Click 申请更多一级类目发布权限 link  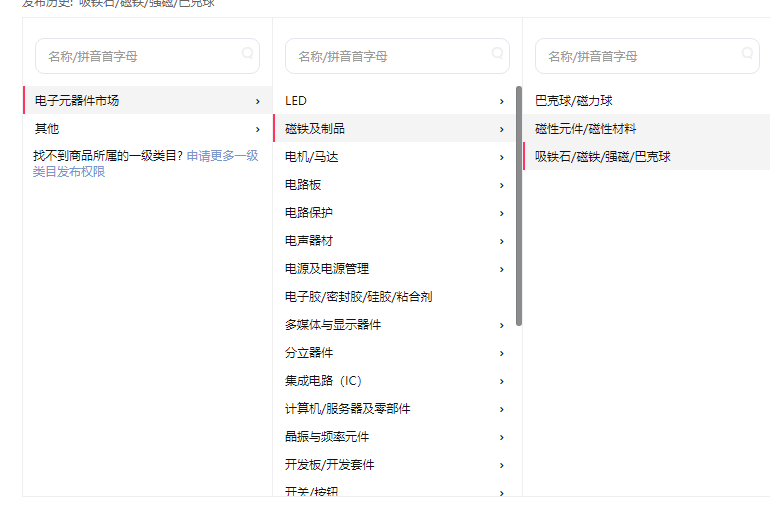[222, 156]
